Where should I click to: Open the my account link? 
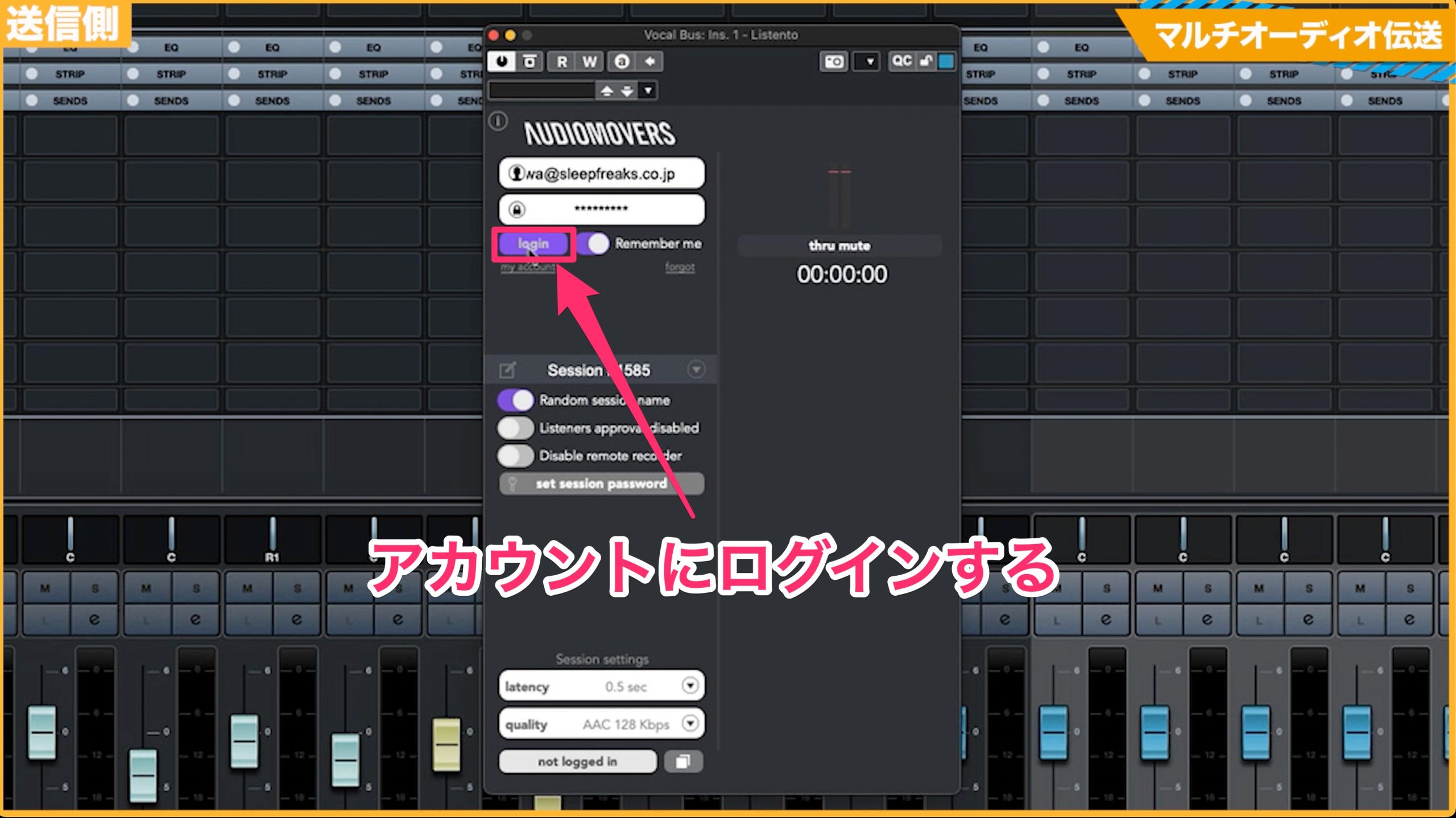coord(528,267)
